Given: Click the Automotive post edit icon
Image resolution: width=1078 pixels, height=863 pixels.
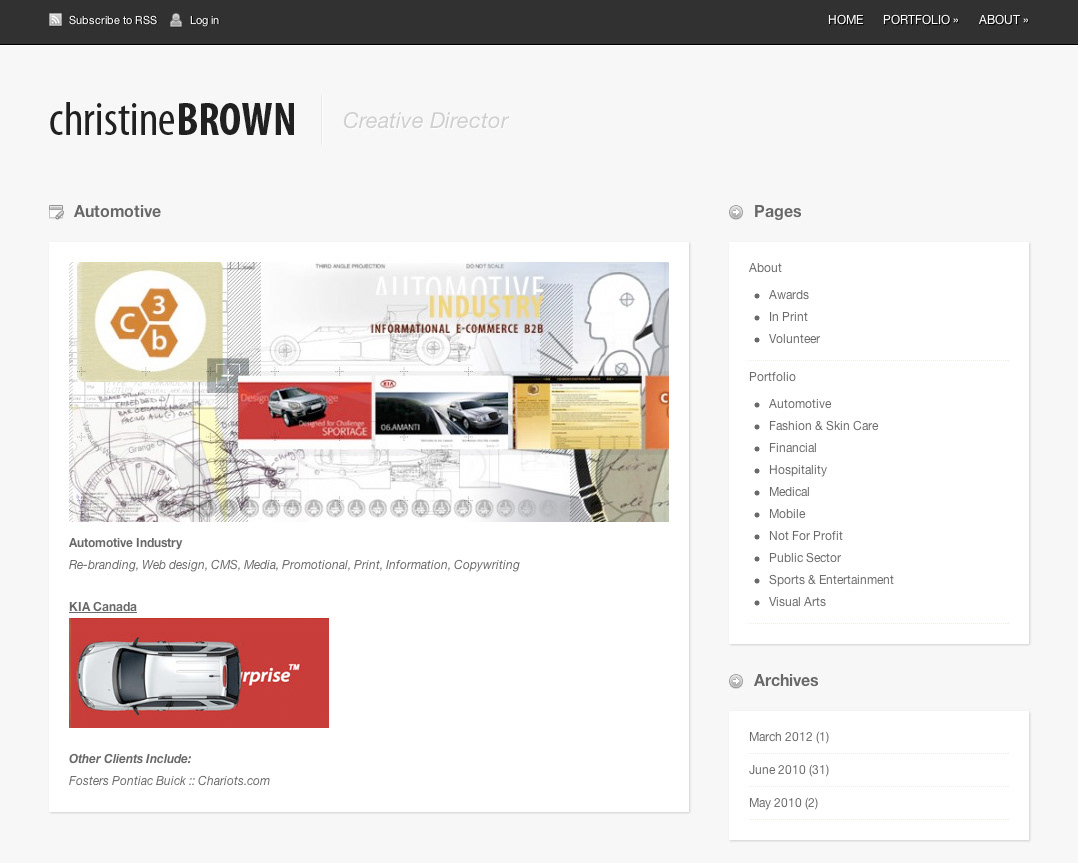Looking at the screenshot, I should [56, 212].
